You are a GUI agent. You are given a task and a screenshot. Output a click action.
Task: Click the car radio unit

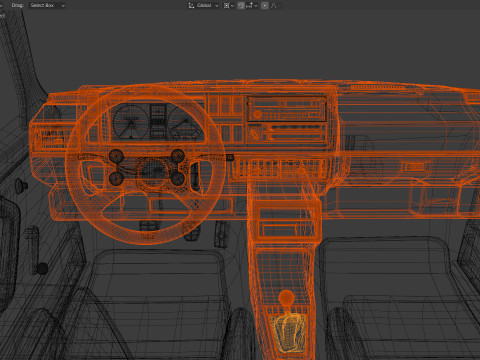click(287, 109)
